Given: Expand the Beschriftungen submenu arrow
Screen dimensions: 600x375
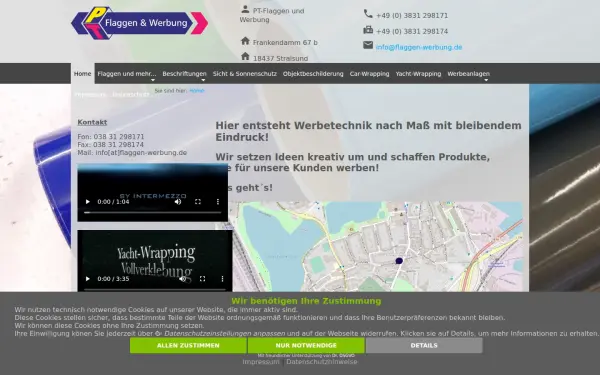Looking at the screenshot, I should [203, 80].
